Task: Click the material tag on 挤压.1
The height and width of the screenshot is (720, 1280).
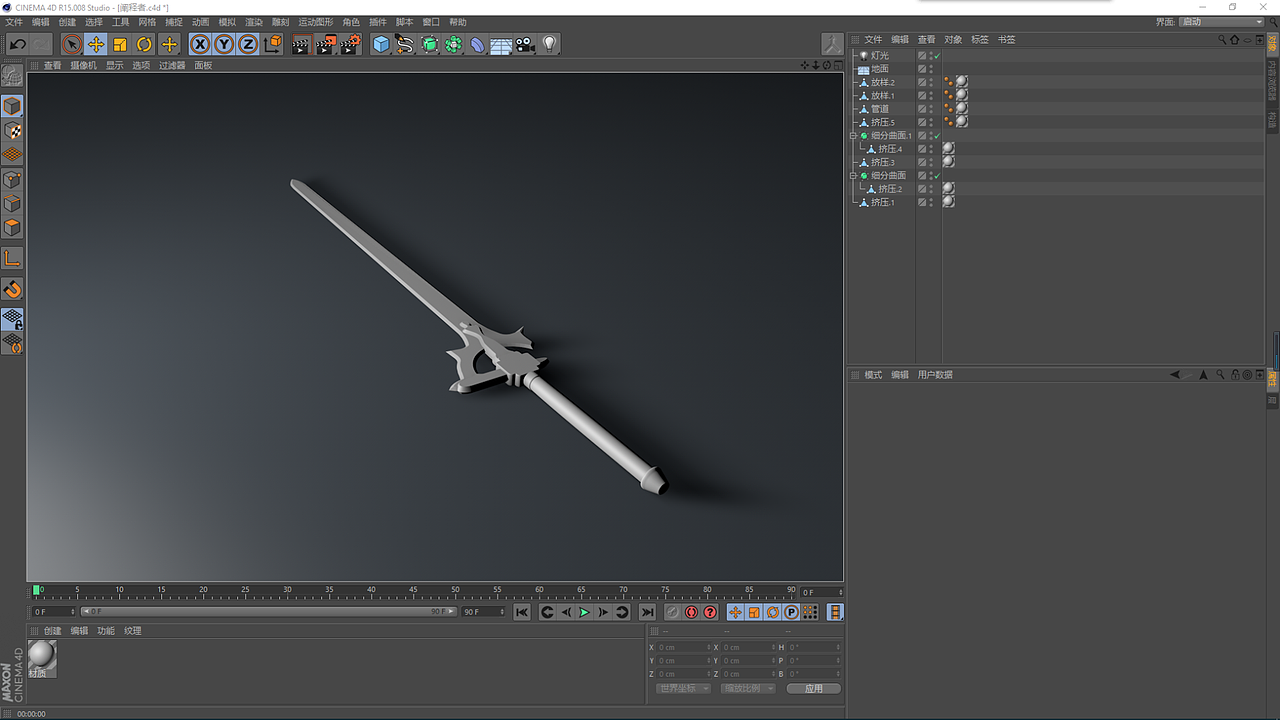Action: pos(948,202)
